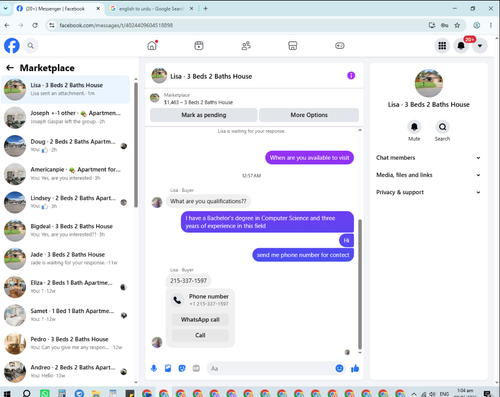The width and height of the screenshot is (500, 397).
Task: Click the Call button
Action: tap(200, 335)
